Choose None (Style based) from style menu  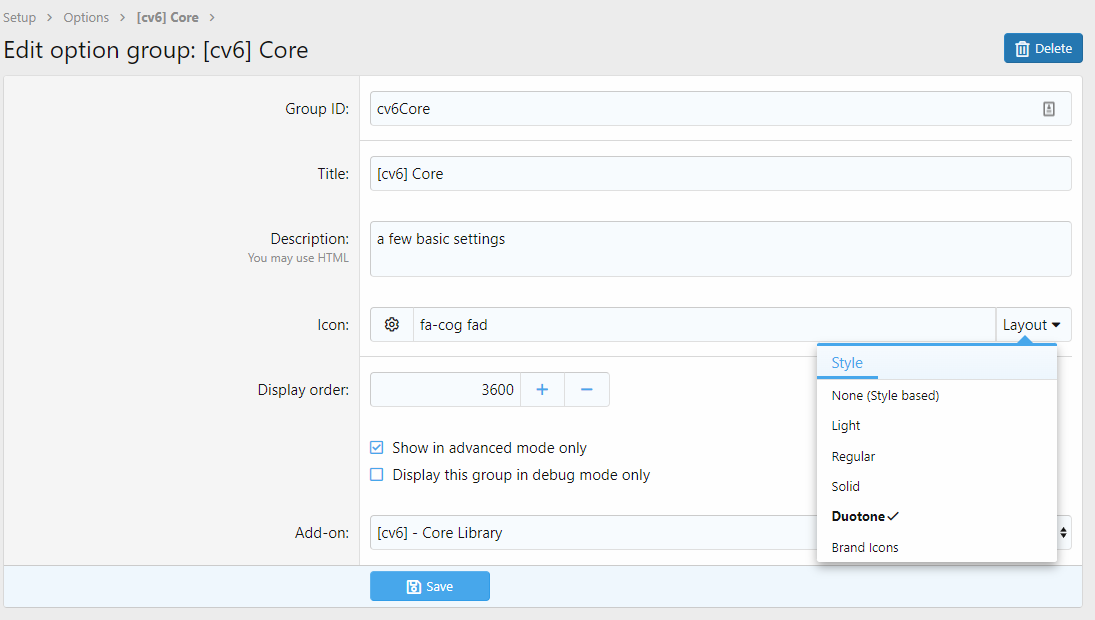(885, 395)
